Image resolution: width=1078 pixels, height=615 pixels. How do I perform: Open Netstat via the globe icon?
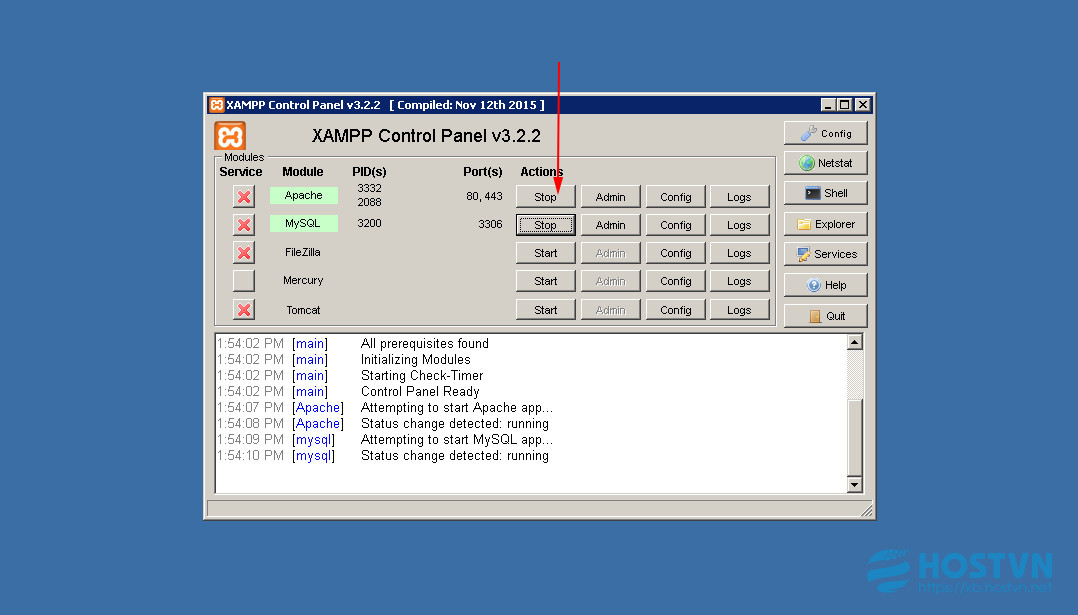click(825, 164)
